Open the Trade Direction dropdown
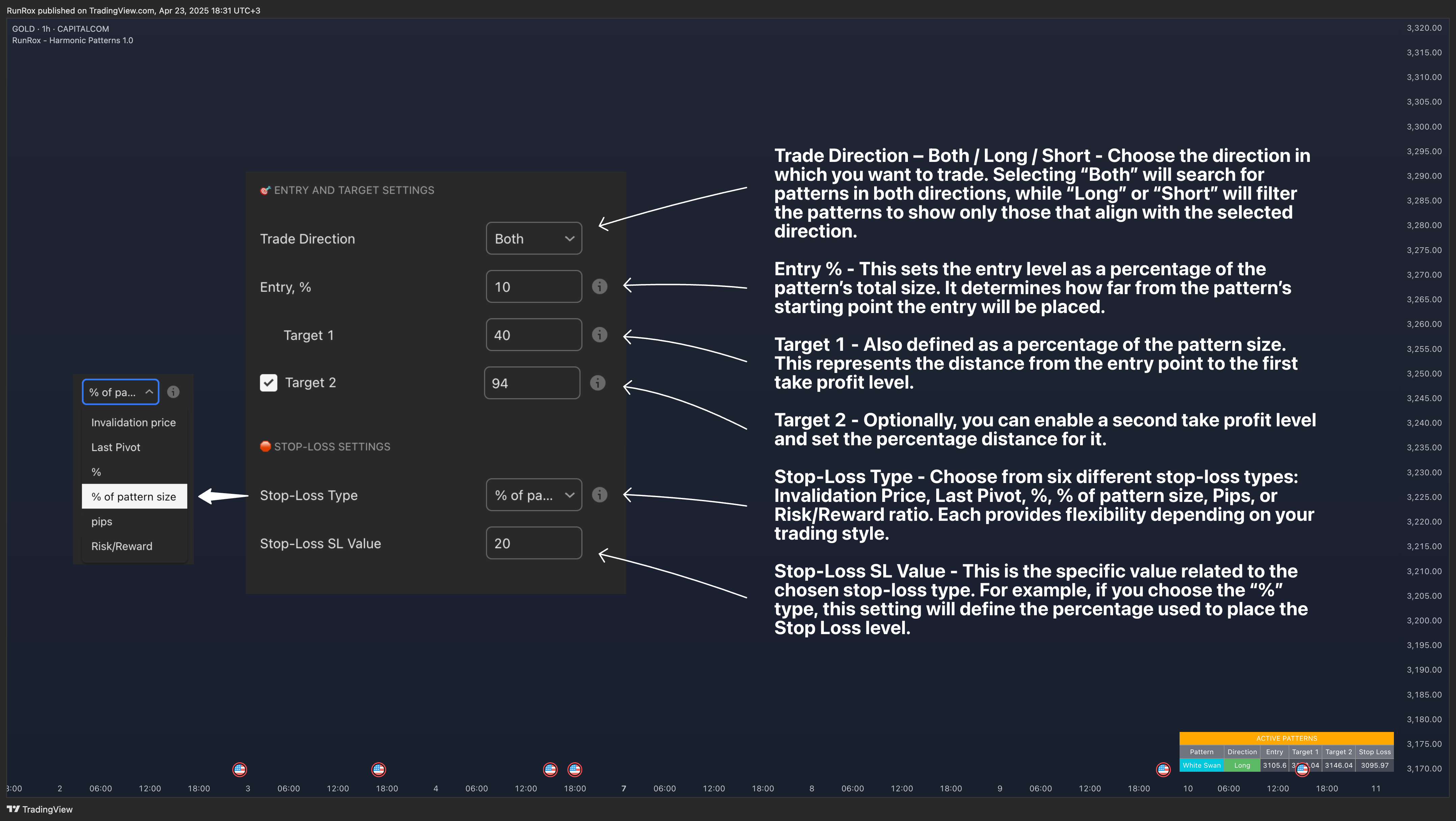The image size is (1456, 821). [x=534, y=238]
